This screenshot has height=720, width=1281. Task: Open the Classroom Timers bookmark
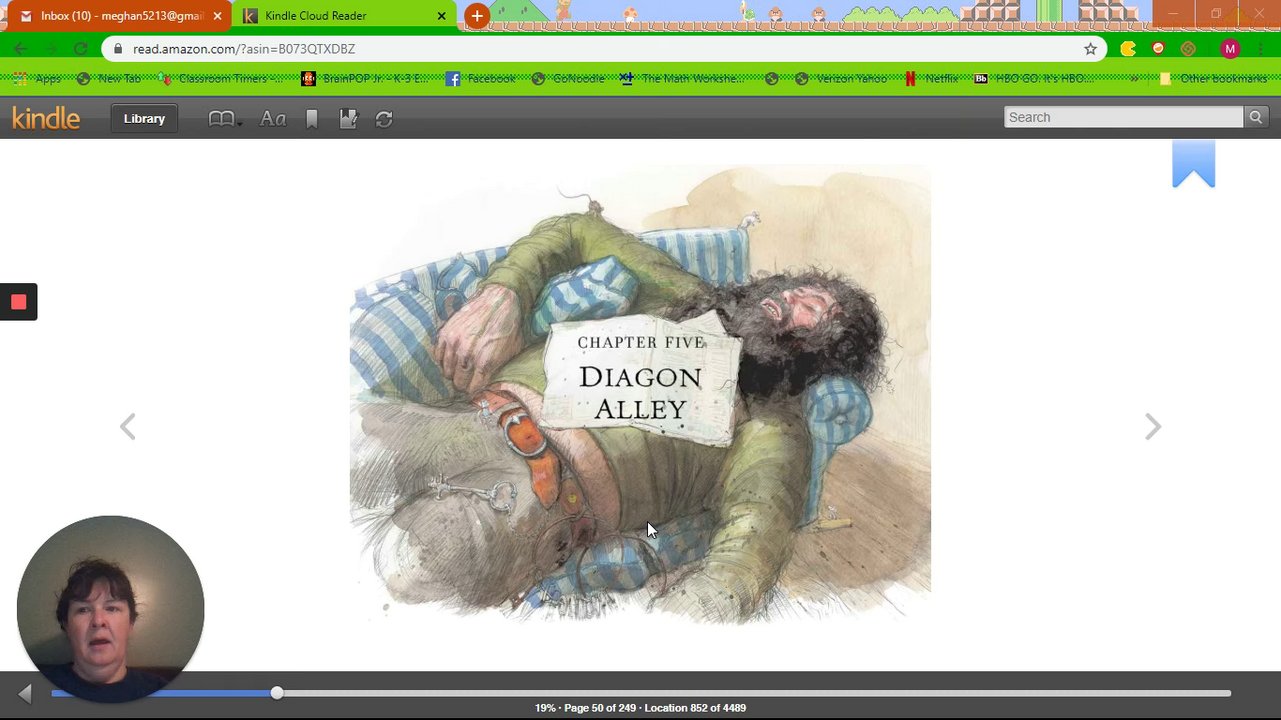click(221, 78)
